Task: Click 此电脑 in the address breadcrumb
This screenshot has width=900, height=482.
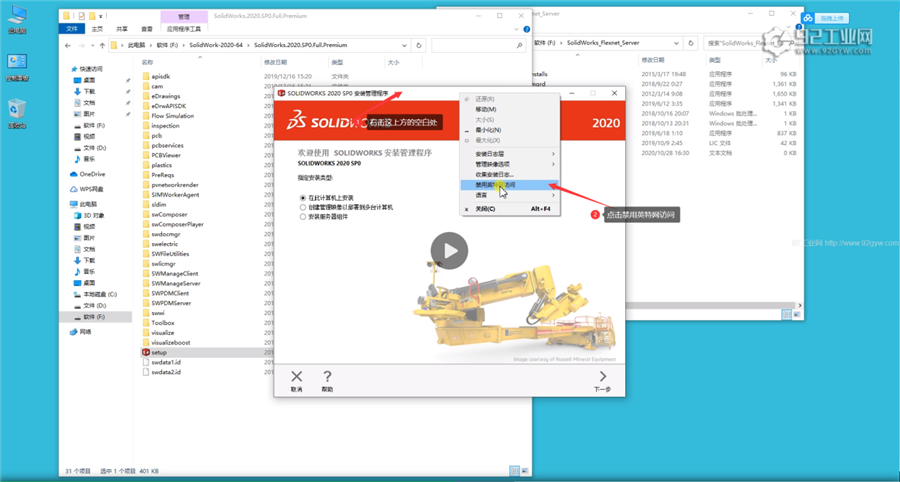Action: pyautogui.click(x=137, y=45)
